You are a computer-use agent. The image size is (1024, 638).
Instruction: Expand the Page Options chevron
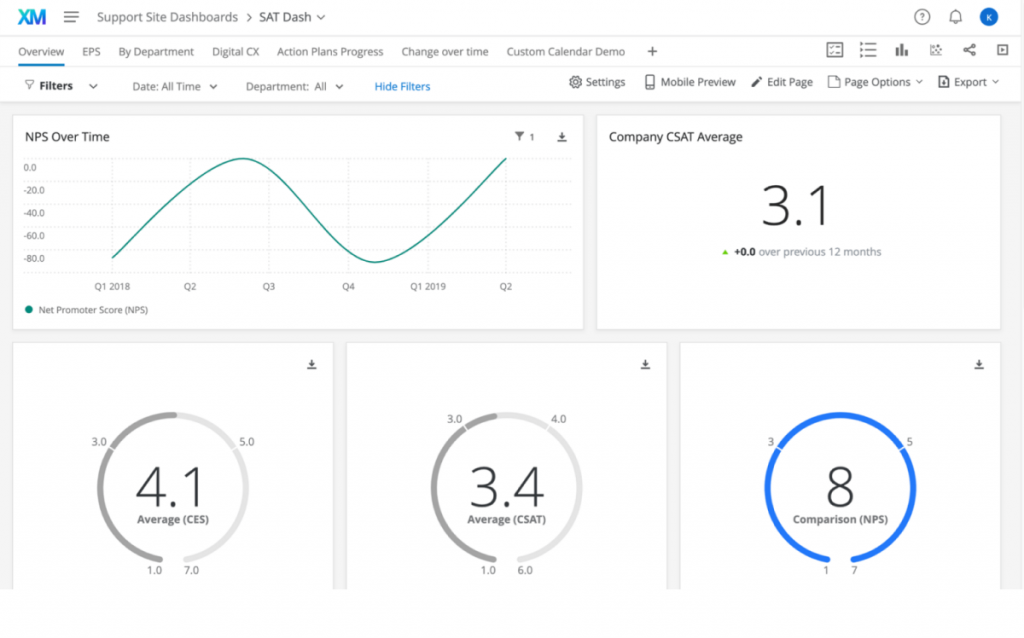pyautogui.click(x=920, y=82)
